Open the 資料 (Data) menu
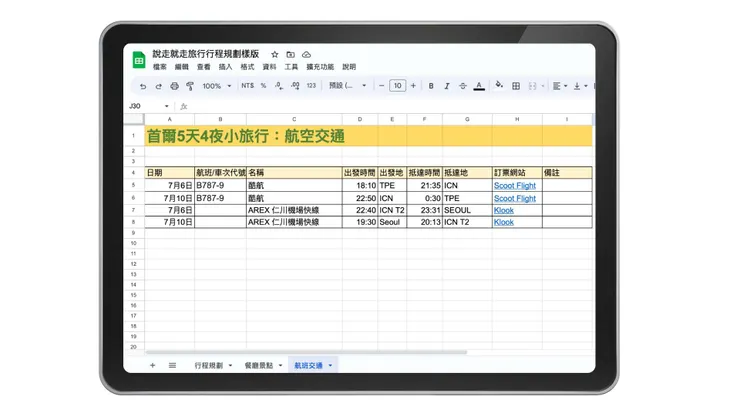The image size is (740, 416). tap(269, 67)
